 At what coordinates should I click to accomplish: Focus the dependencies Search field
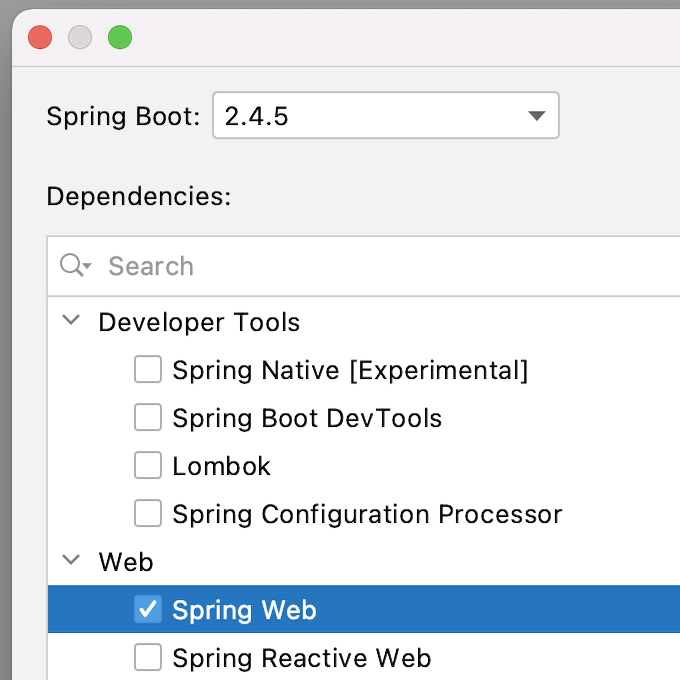click(380, 266)
